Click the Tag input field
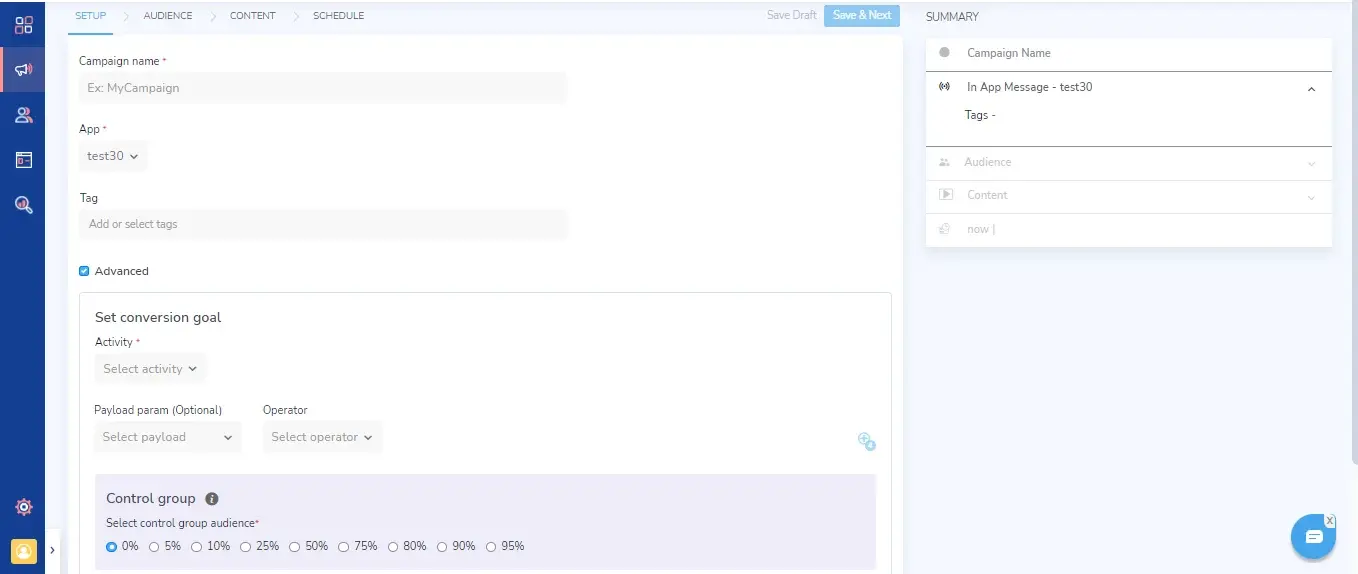 (x=322, y=224)
